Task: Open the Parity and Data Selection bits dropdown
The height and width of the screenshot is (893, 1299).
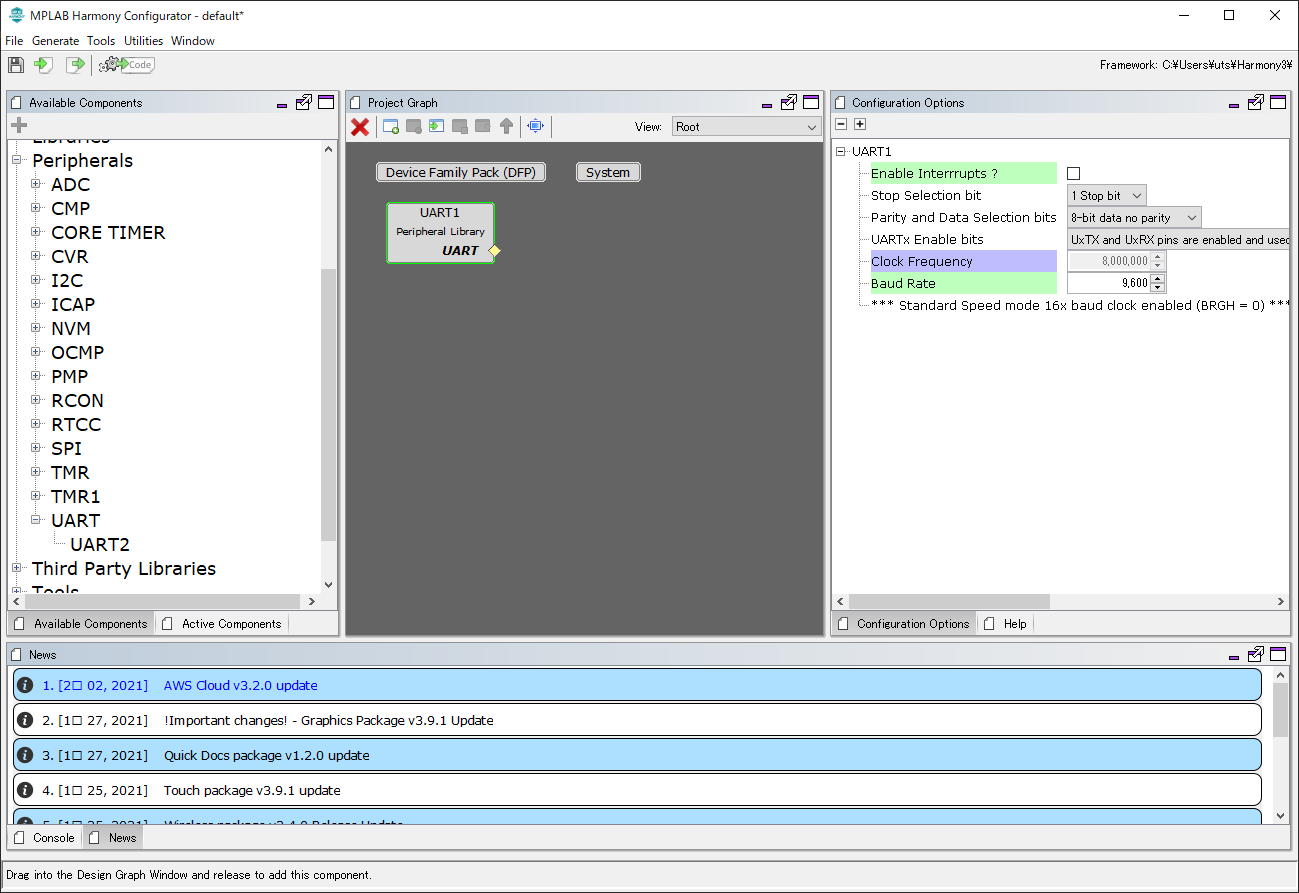Action: coord(1134,218)
